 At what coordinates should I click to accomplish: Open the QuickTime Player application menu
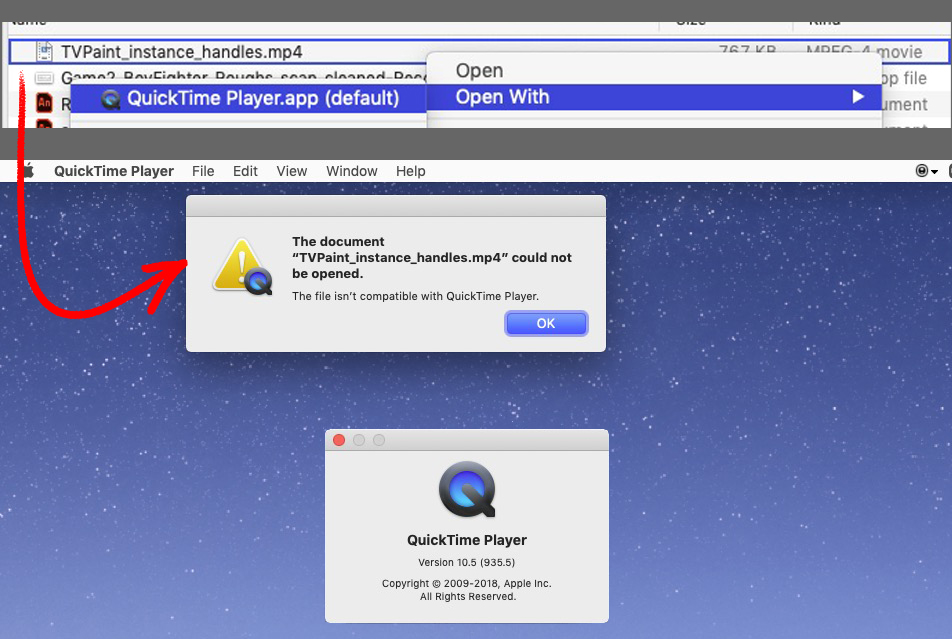click(114, 171)
